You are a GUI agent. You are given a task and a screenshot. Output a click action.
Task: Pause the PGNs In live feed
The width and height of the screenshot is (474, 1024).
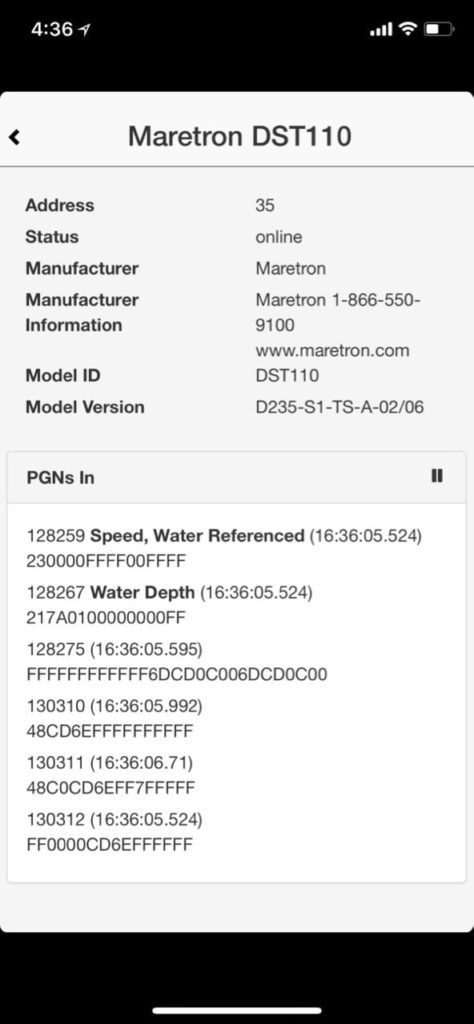click(x=437, y=476)
